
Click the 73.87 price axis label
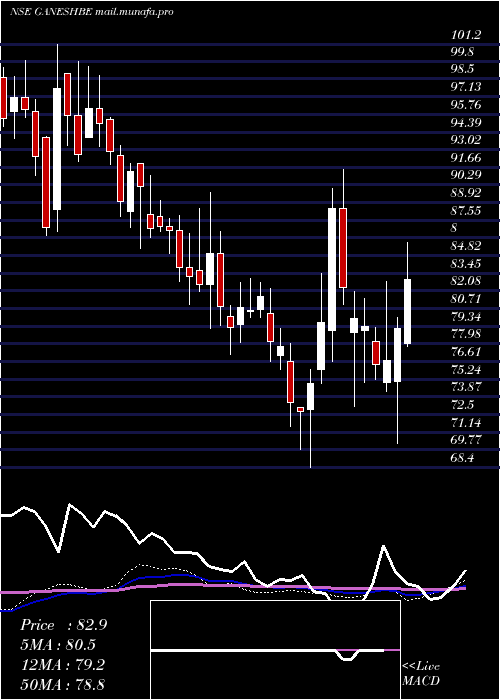coord(466,388)
